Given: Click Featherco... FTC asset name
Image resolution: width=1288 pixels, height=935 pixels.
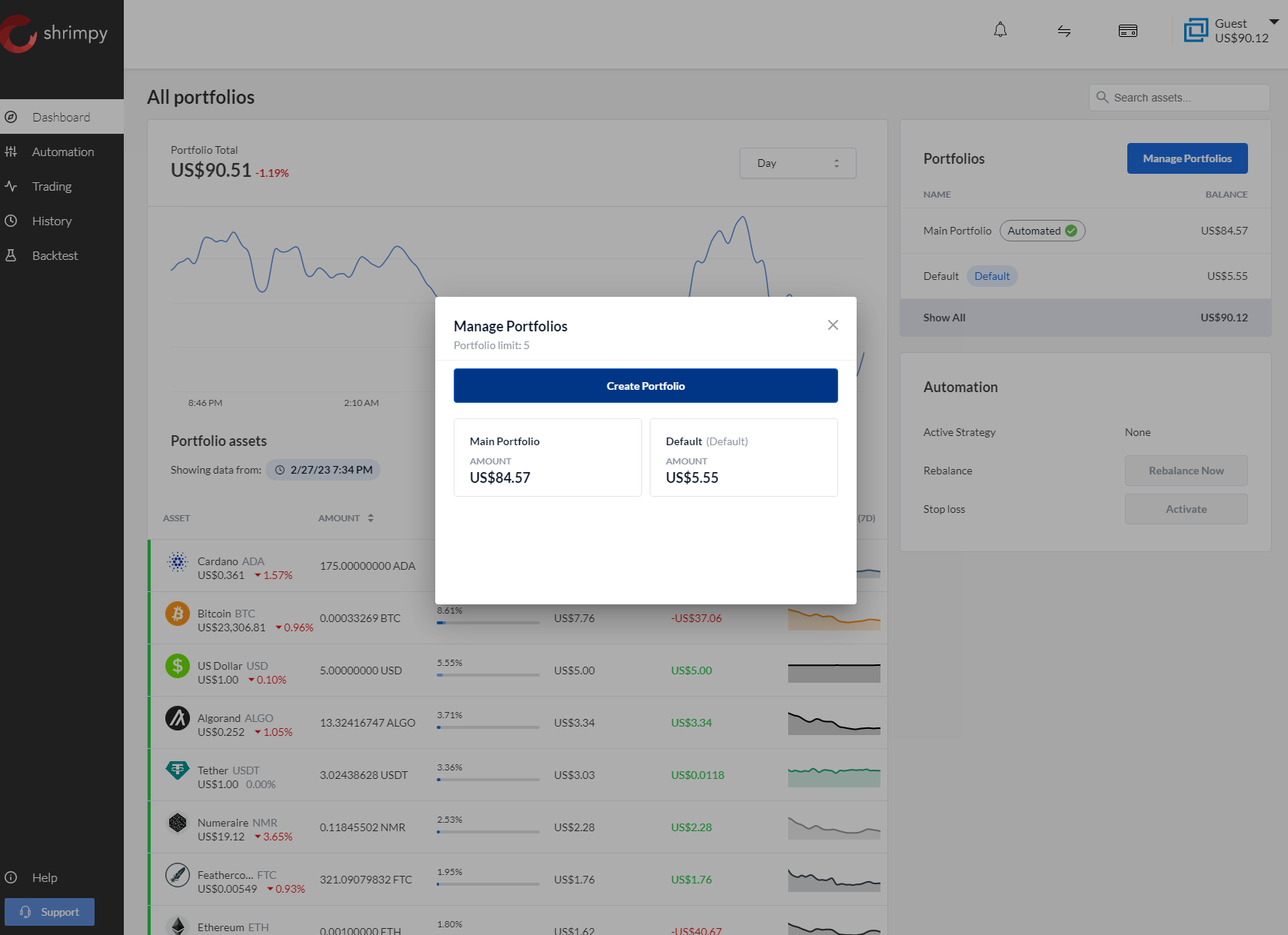Looking at the screenshot, I should point(237,875).
